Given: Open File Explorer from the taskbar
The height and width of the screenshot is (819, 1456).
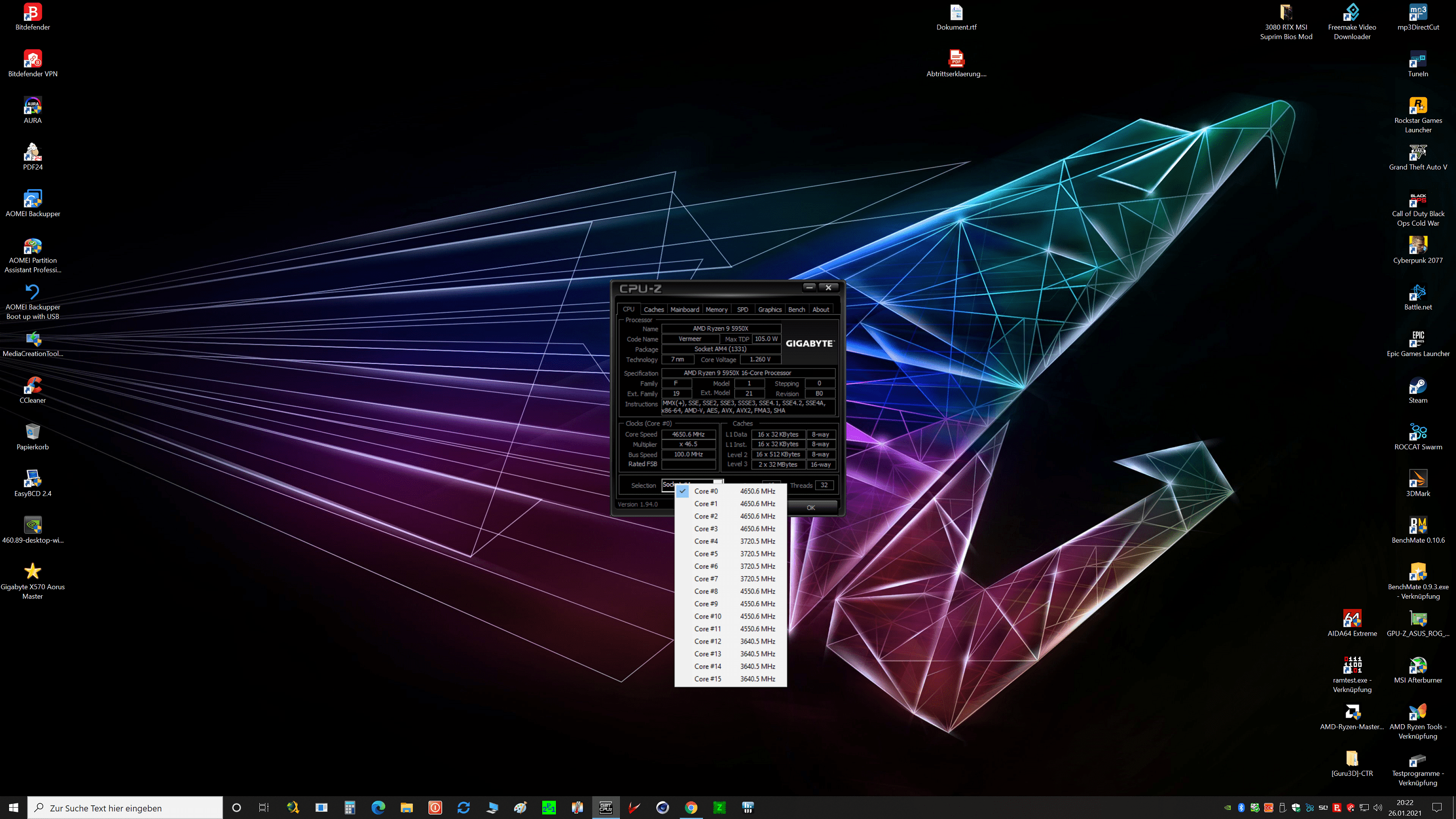Looking at the screenshot, I should point(406,807).
